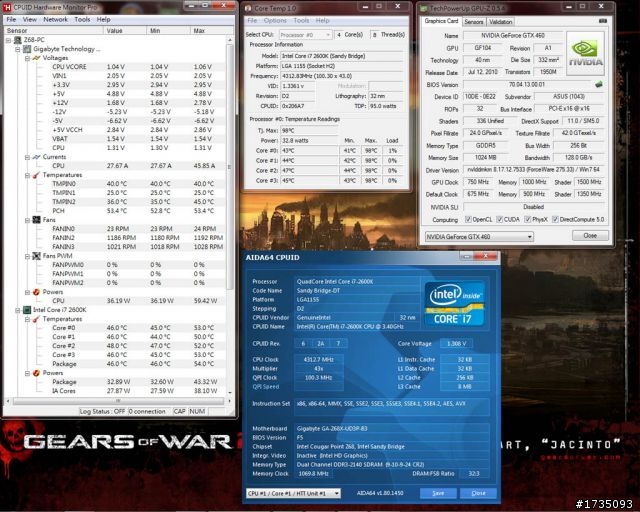This screenshot has width=640, height=512.
Task: Collapse the Fans tree node
Action: 27,220
